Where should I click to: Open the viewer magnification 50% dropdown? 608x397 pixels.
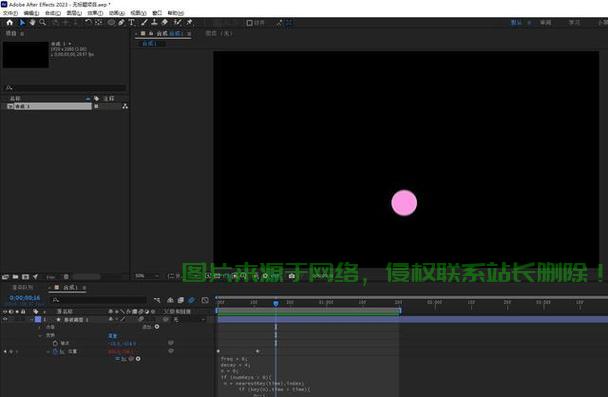tap(147, 276)
